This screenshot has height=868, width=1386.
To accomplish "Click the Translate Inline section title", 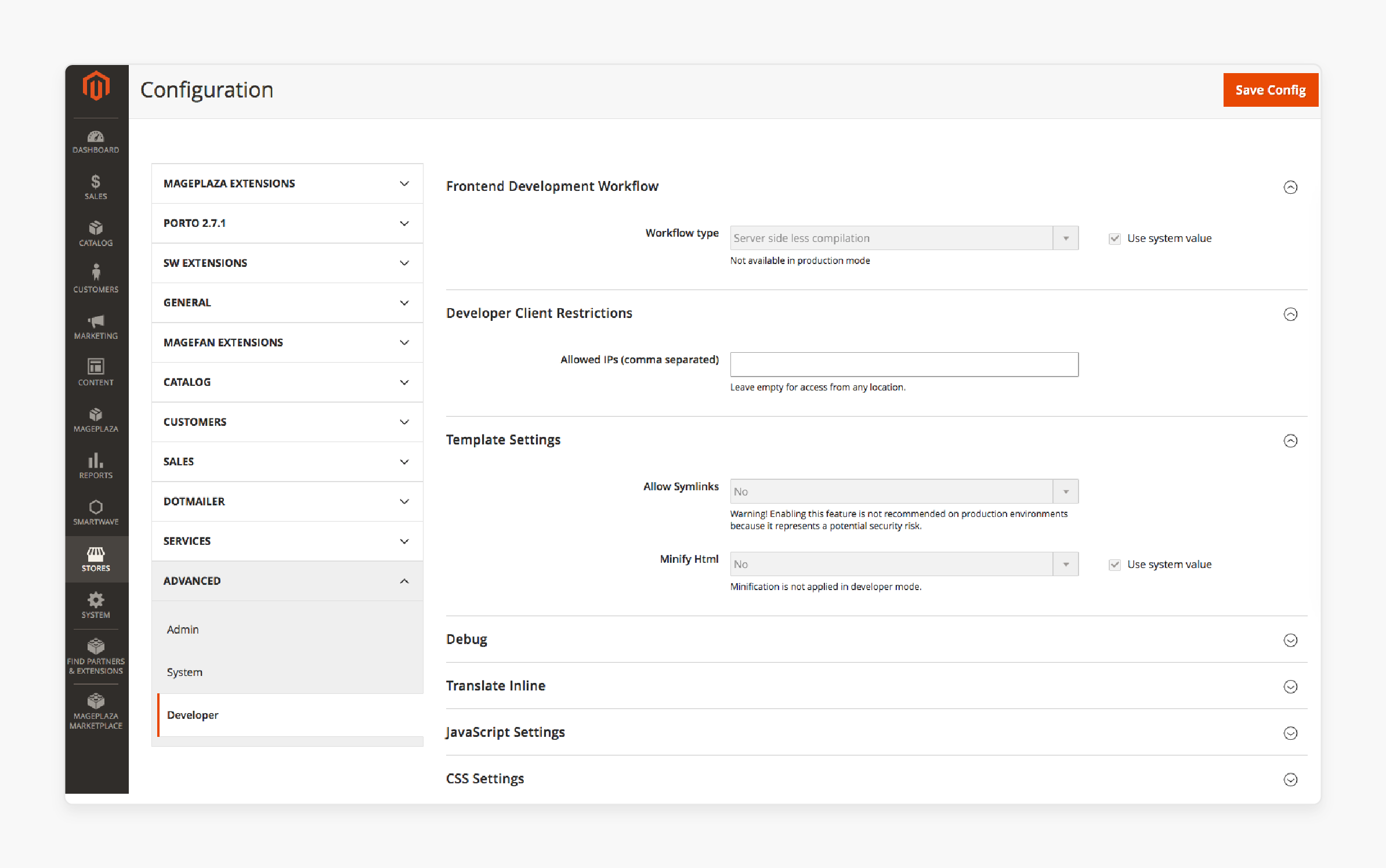I will point(495,686).
